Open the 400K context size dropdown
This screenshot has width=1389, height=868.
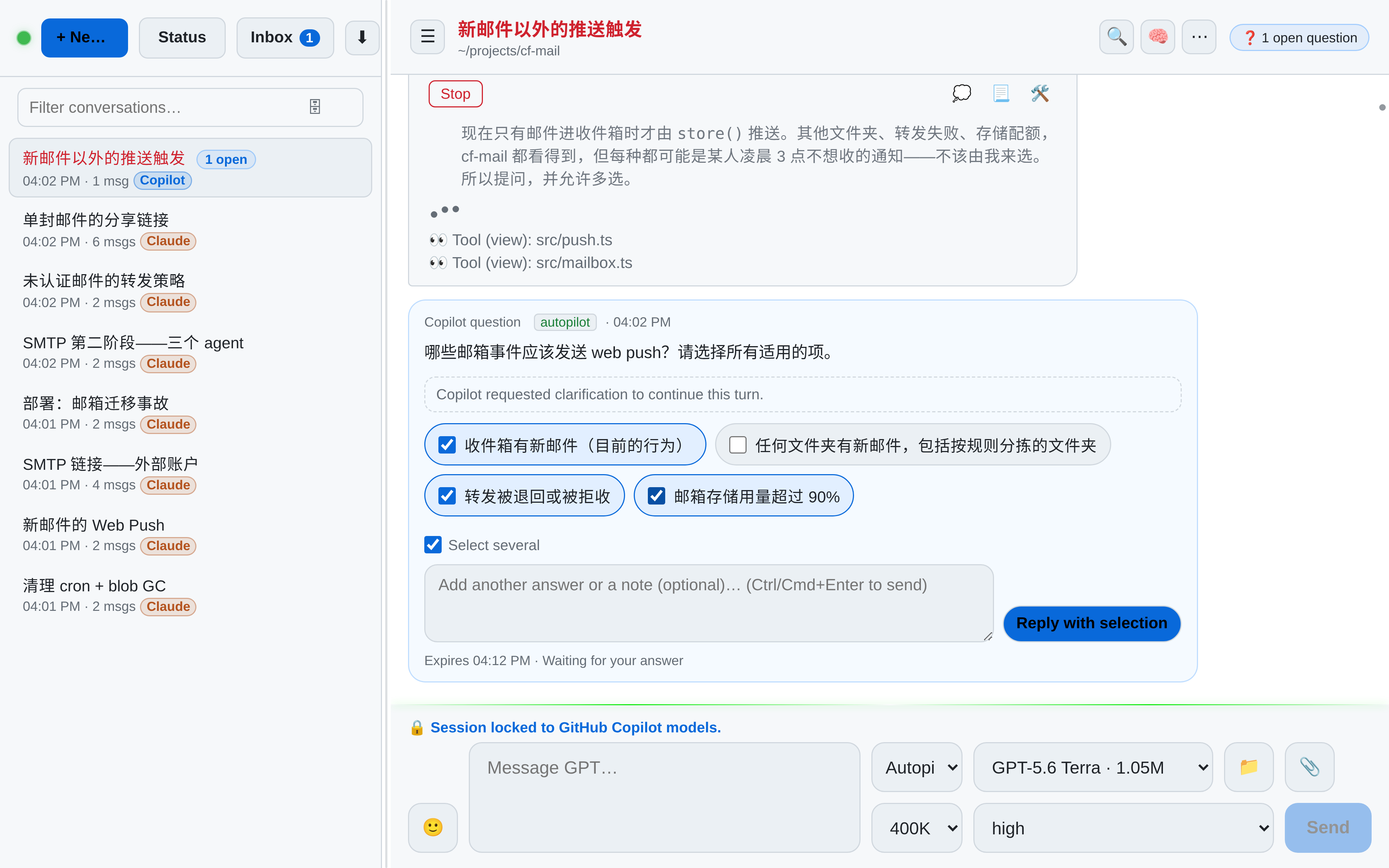click(x=917, y=827)
